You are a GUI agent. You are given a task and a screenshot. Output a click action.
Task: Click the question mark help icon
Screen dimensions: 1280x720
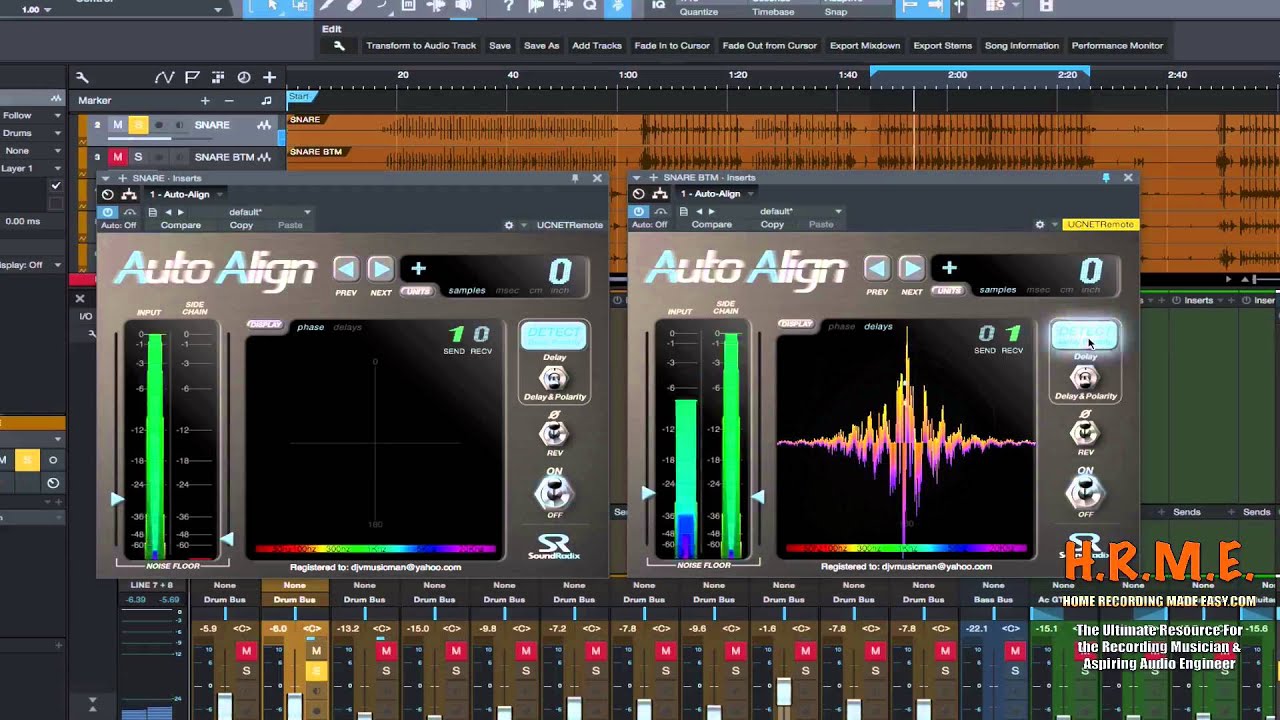[509, 6]
